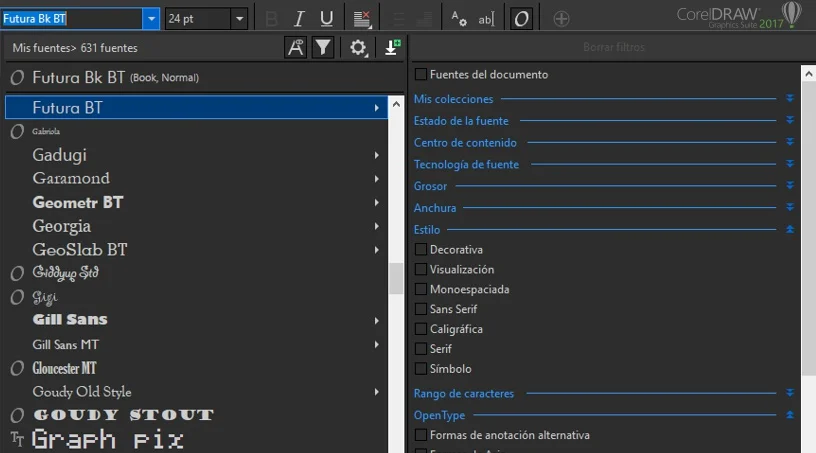
Task: Click the font preview A icon
Action: (296, 47)
